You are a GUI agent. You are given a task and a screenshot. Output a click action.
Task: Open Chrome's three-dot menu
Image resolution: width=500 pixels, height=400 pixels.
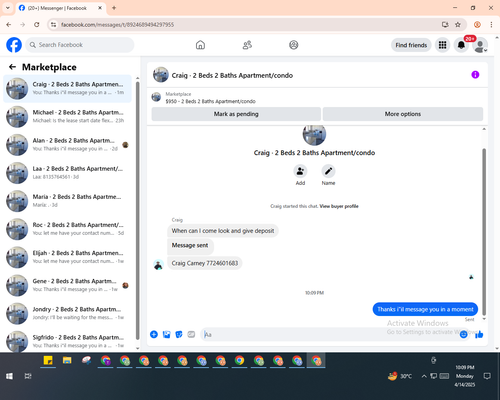pyautogui.click(x=491, y=25)
